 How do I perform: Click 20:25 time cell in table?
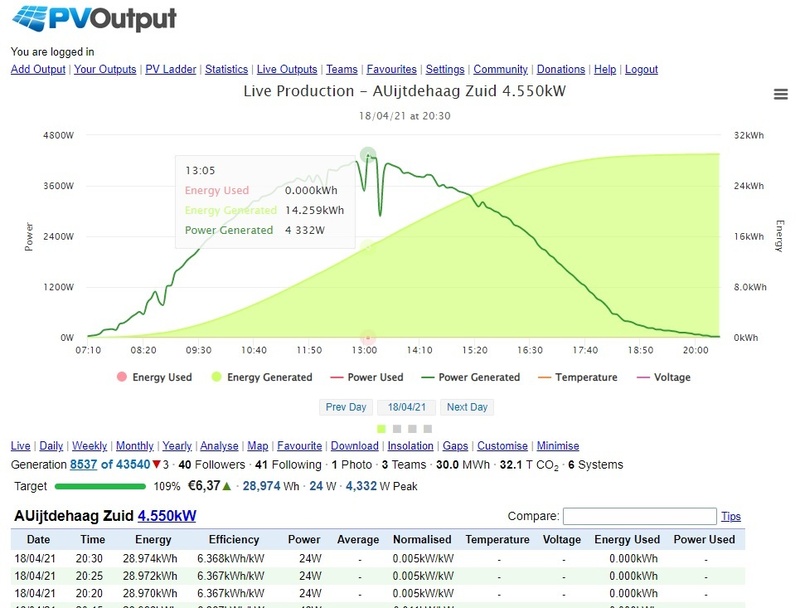[89, 576]
